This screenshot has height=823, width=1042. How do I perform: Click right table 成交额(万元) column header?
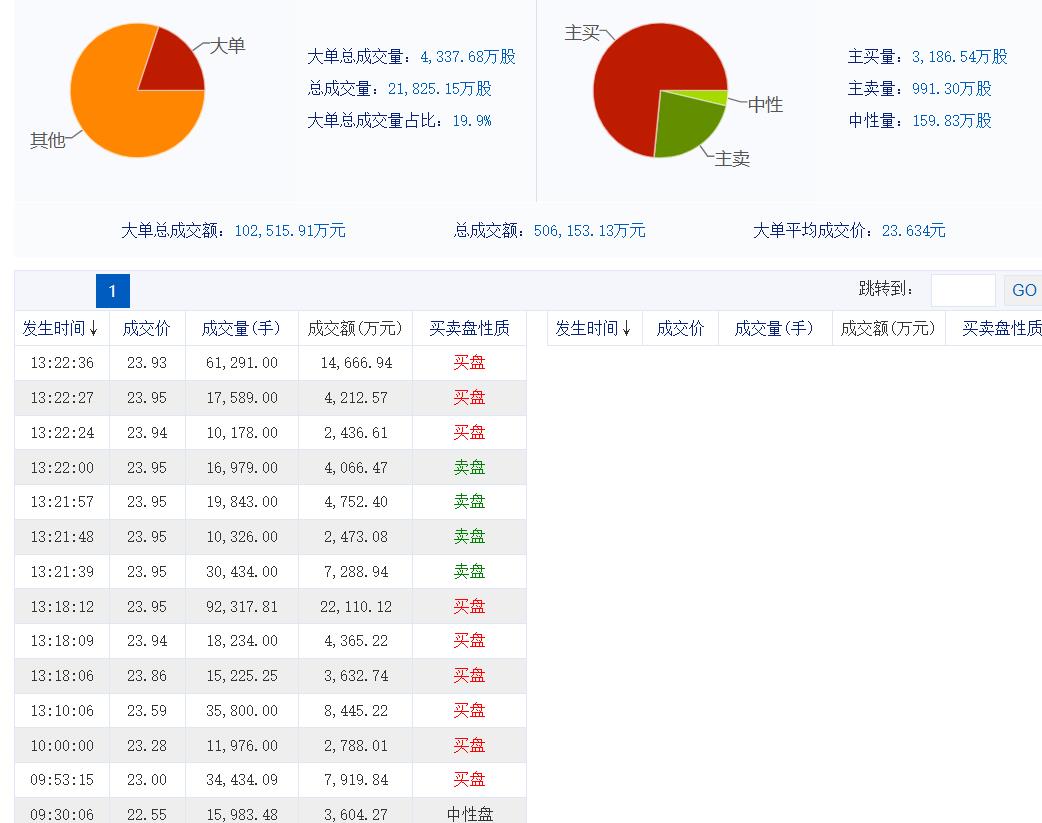point(888,328)
